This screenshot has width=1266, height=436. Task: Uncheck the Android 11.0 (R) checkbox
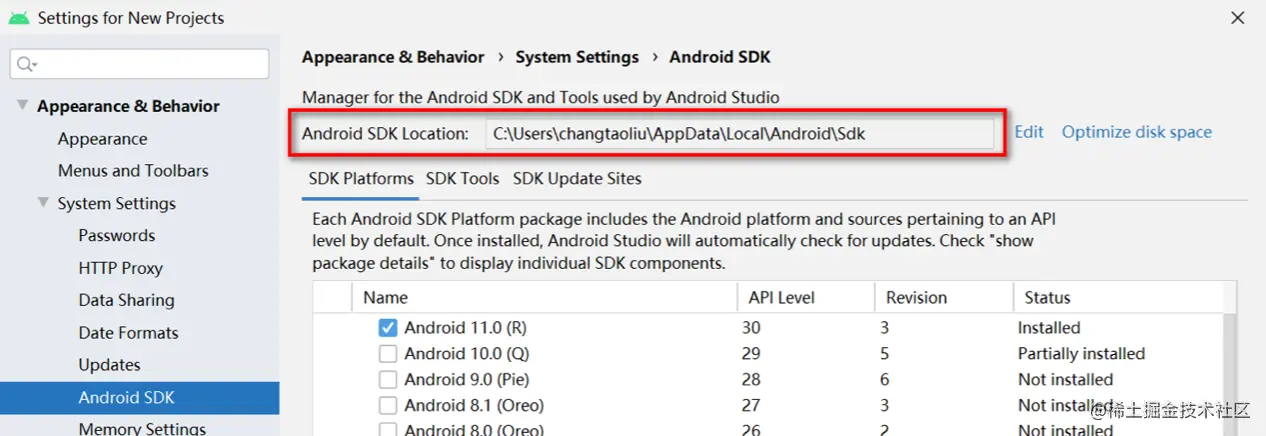tap(388, 328)
